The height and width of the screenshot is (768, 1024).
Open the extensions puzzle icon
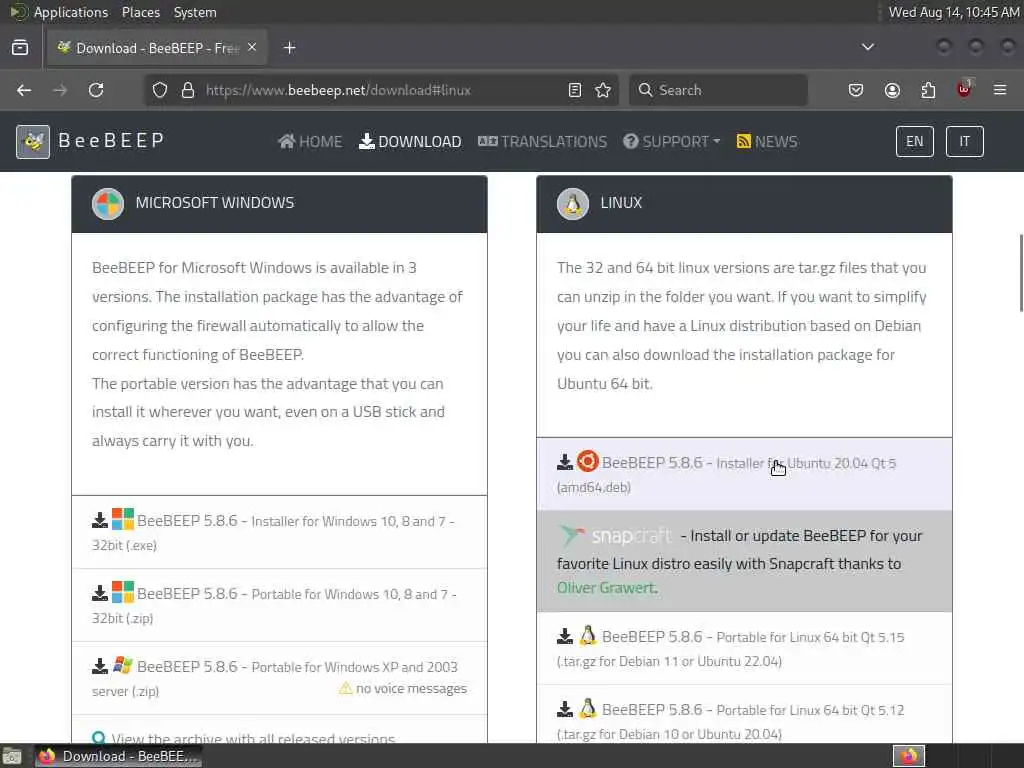point(928,90)
